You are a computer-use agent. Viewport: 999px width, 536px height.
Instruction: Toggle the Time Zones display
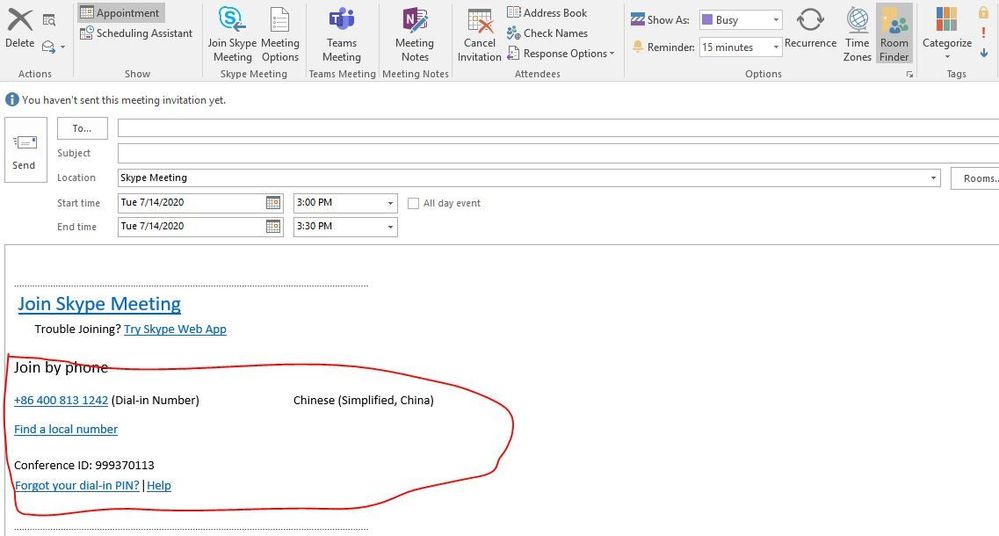(x=857, y=34)
